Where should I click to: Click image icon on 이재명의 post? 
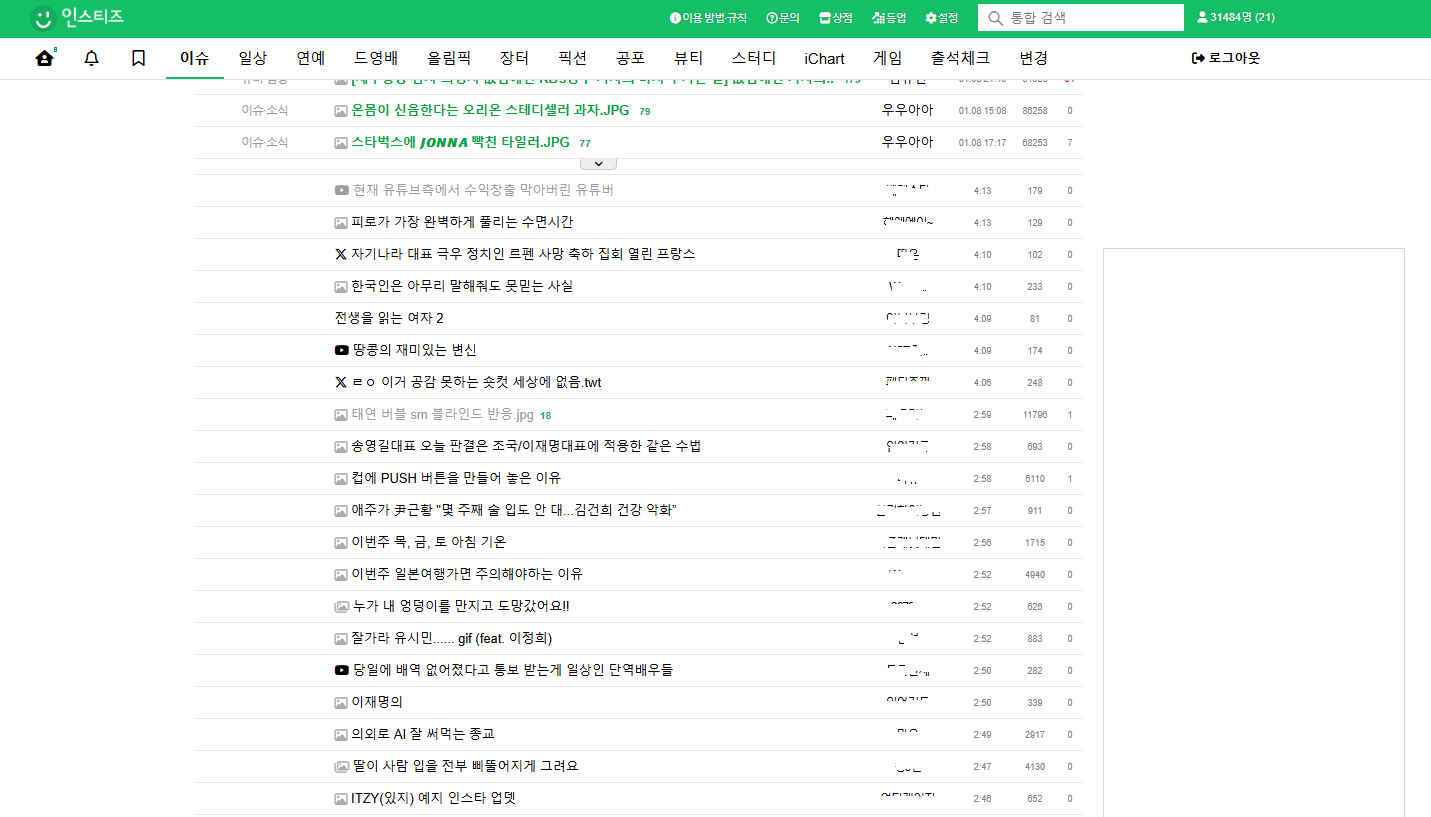(341, 702)
